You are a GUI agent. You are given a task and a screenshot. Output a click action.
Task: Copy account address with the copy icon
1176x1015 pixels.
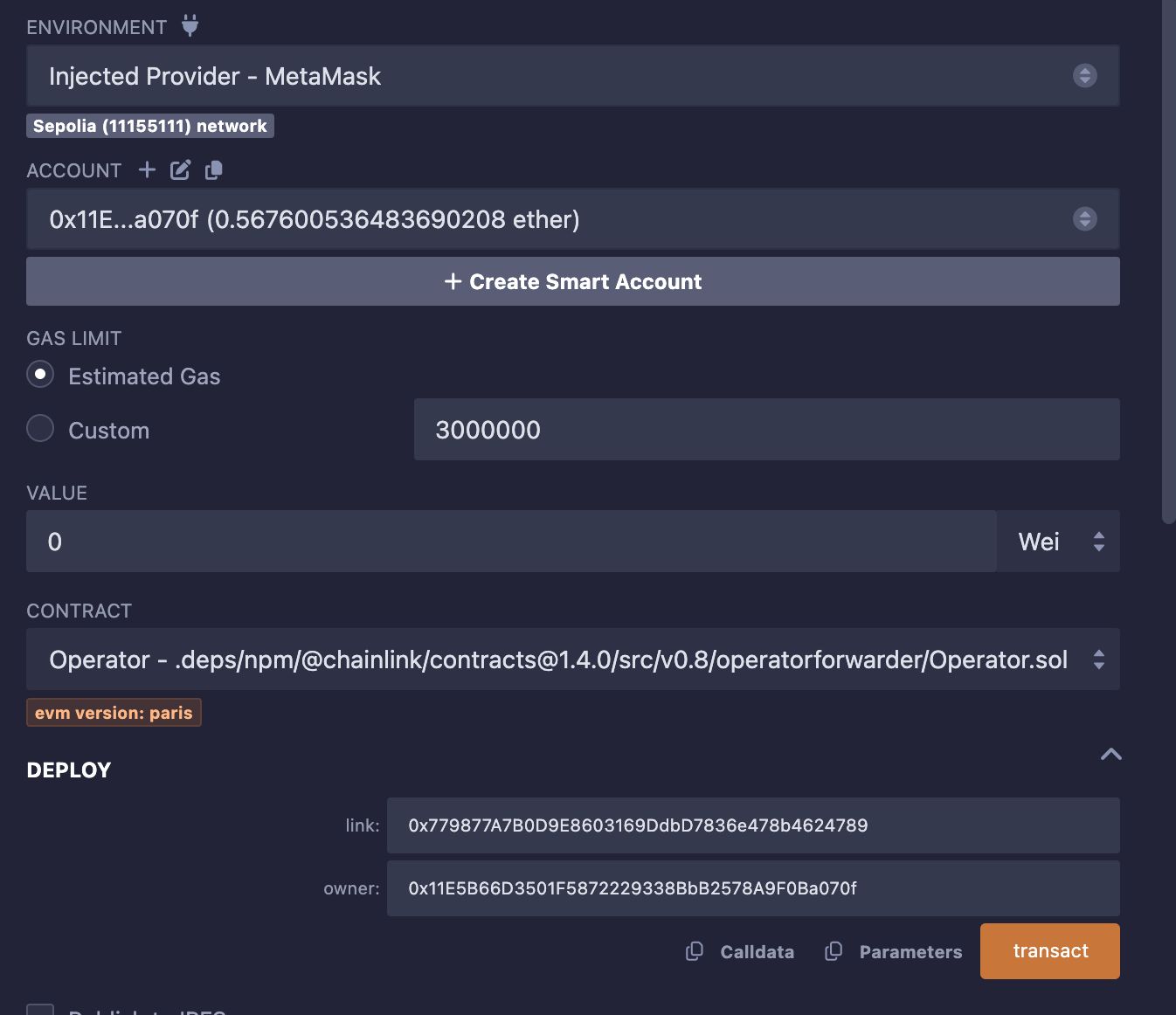(x=213, y=169)
